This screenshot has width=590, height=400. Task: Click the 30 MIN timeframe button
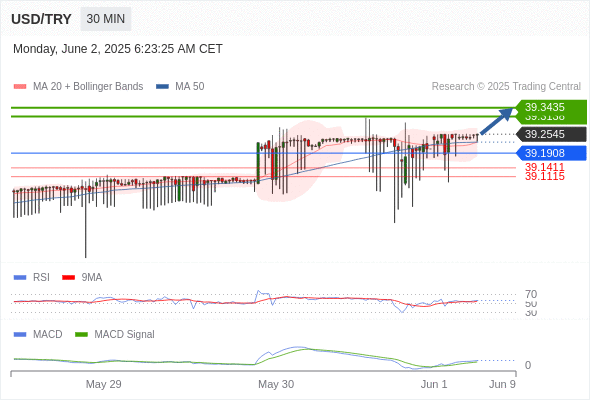click(106, 19)
